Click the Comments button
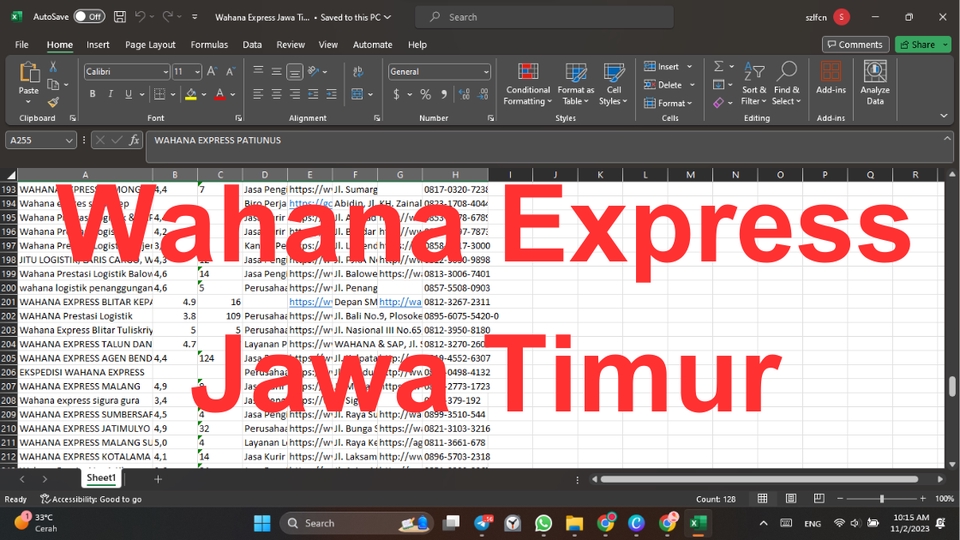 [x=855, y=45]
